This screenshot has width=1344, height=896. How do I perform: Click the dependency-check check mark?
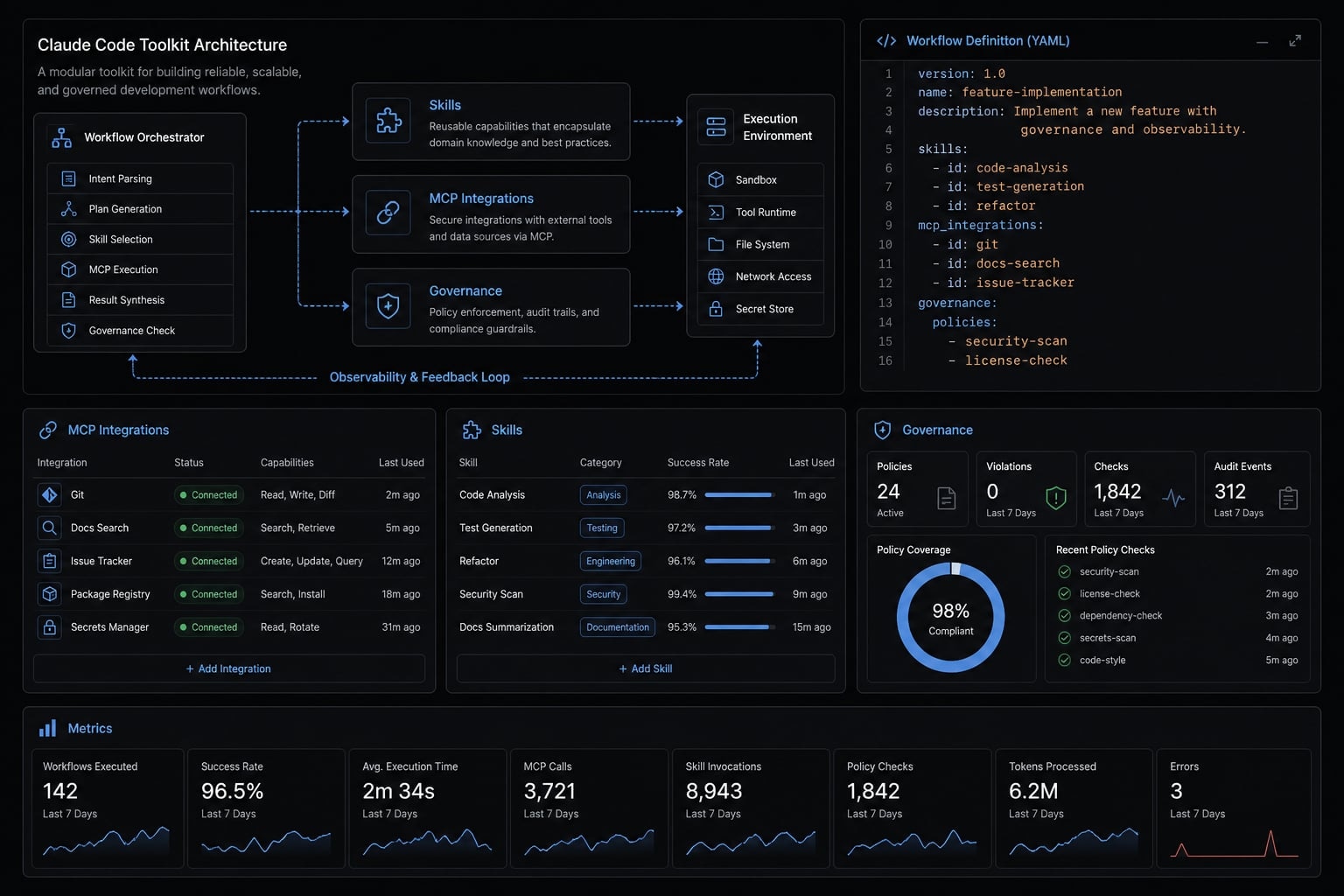click(x=1064, y=616)
